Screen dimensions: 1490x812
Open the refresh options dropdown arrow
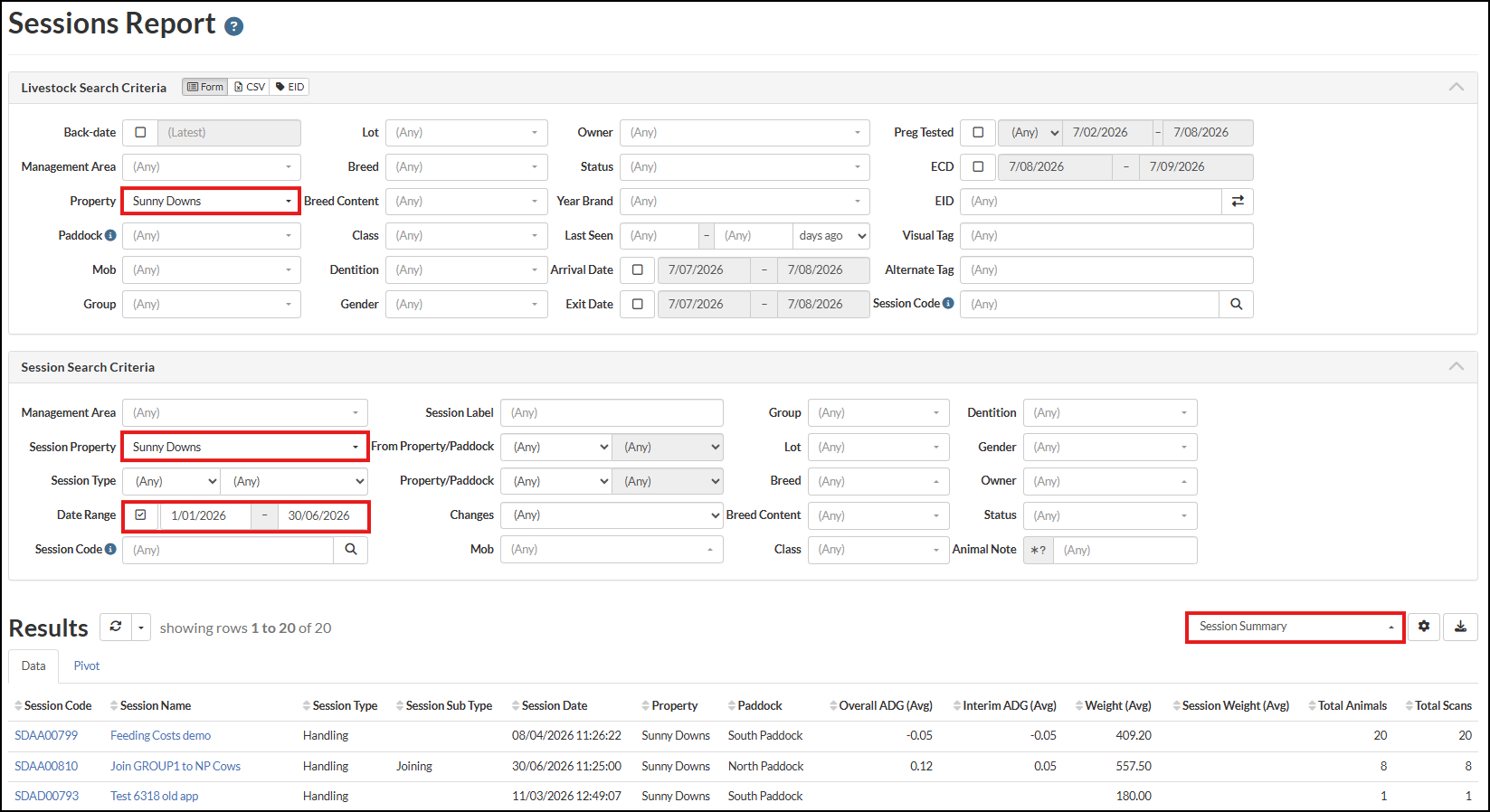[x=141, y=627]
